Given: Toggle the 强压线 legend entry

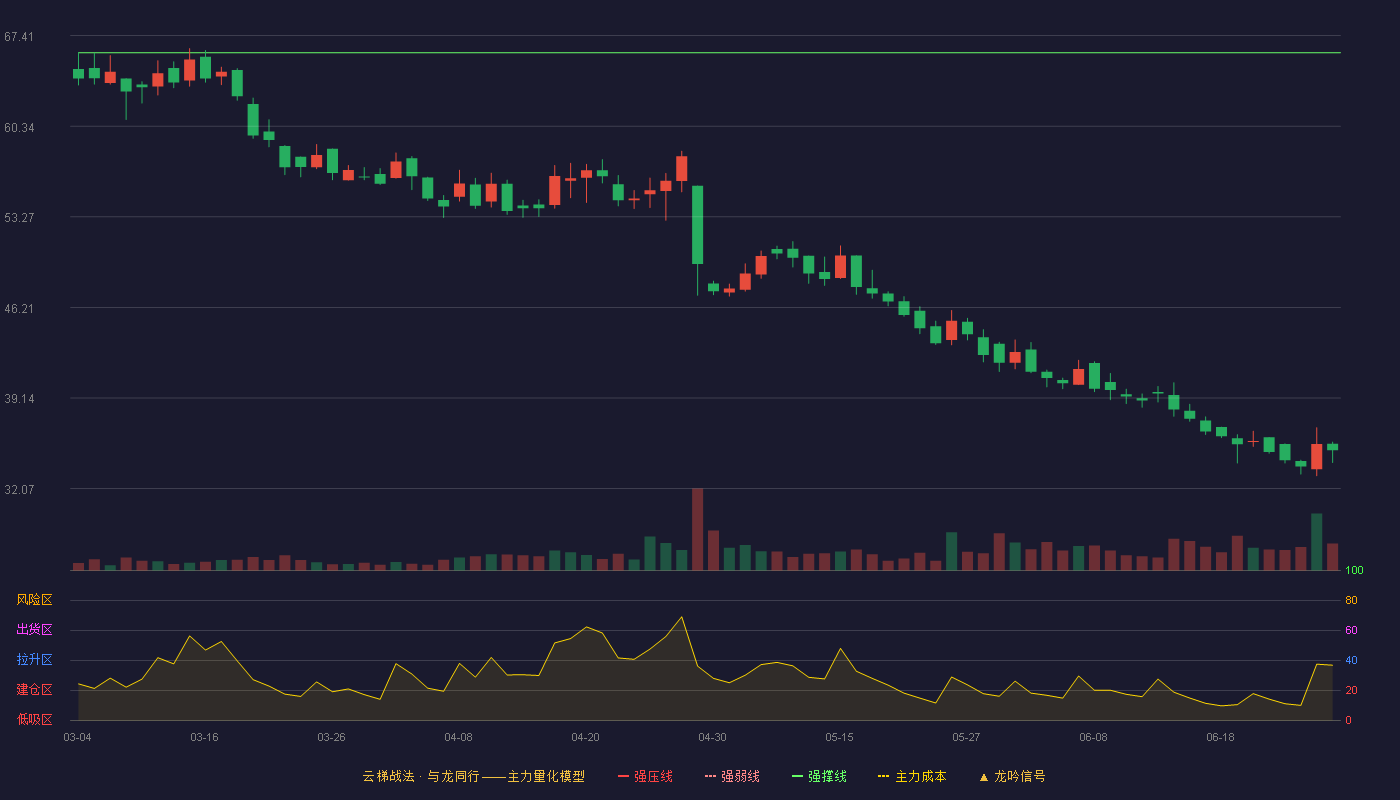Looking at the screenshot, I should coord(645,776).
